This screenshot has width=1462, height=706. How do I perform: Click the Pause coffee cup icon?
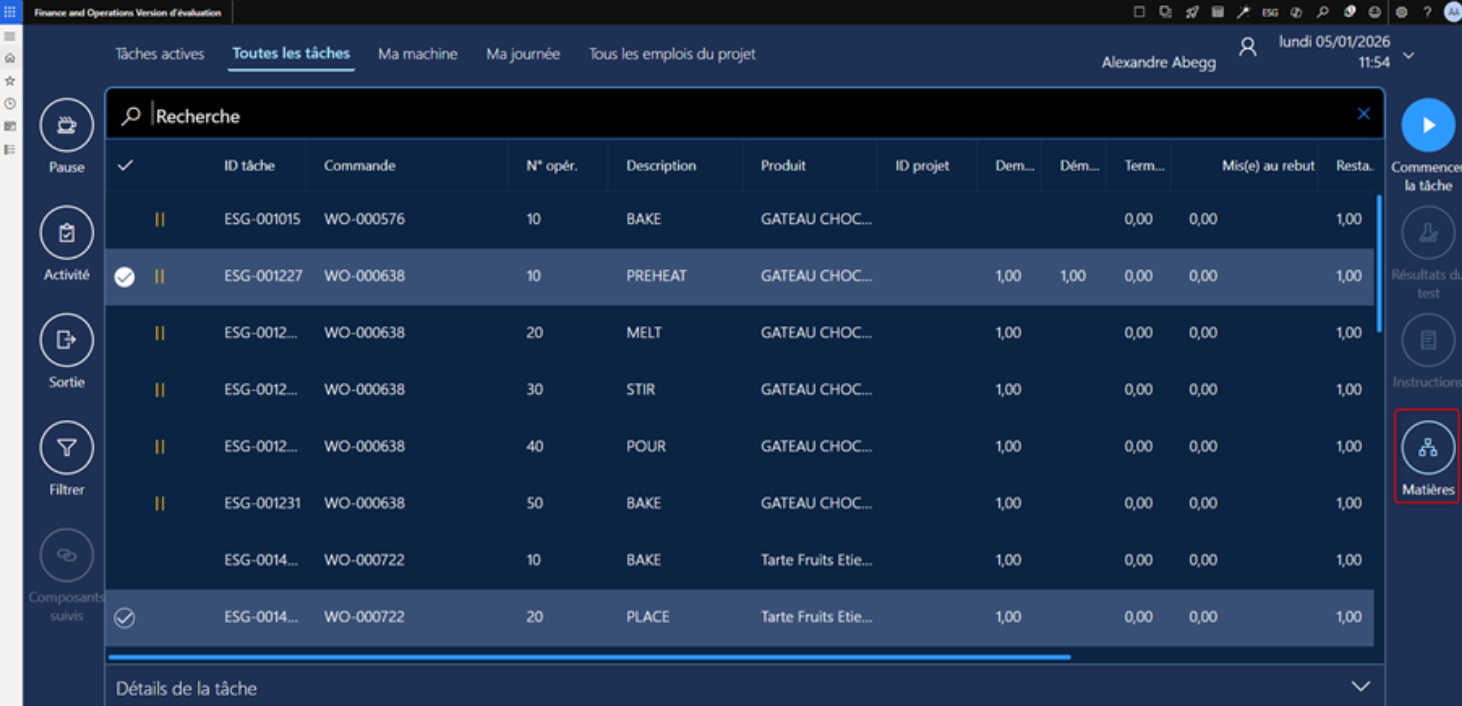(66, 126)
